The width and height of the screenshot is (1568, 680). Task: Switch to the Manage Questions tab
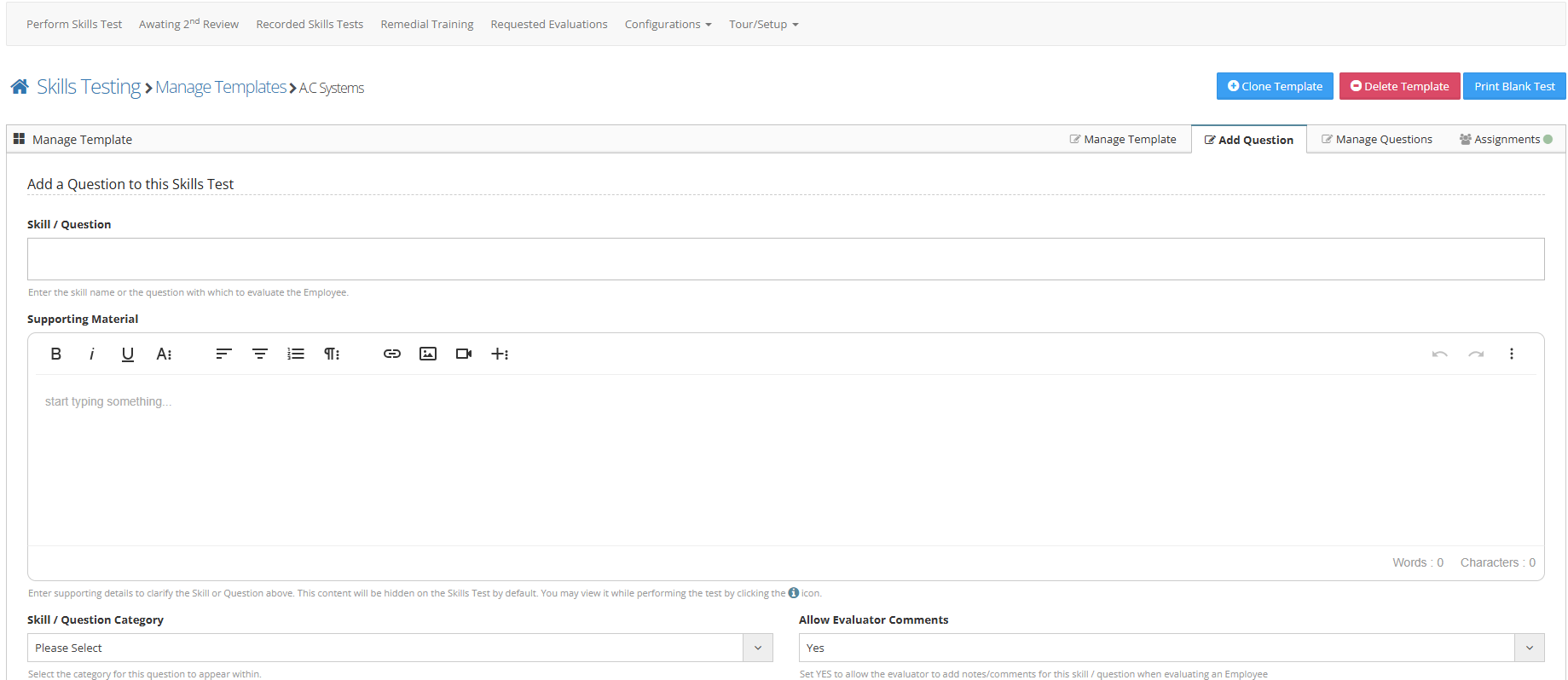pyautogui.click(x=1377, y=140)
